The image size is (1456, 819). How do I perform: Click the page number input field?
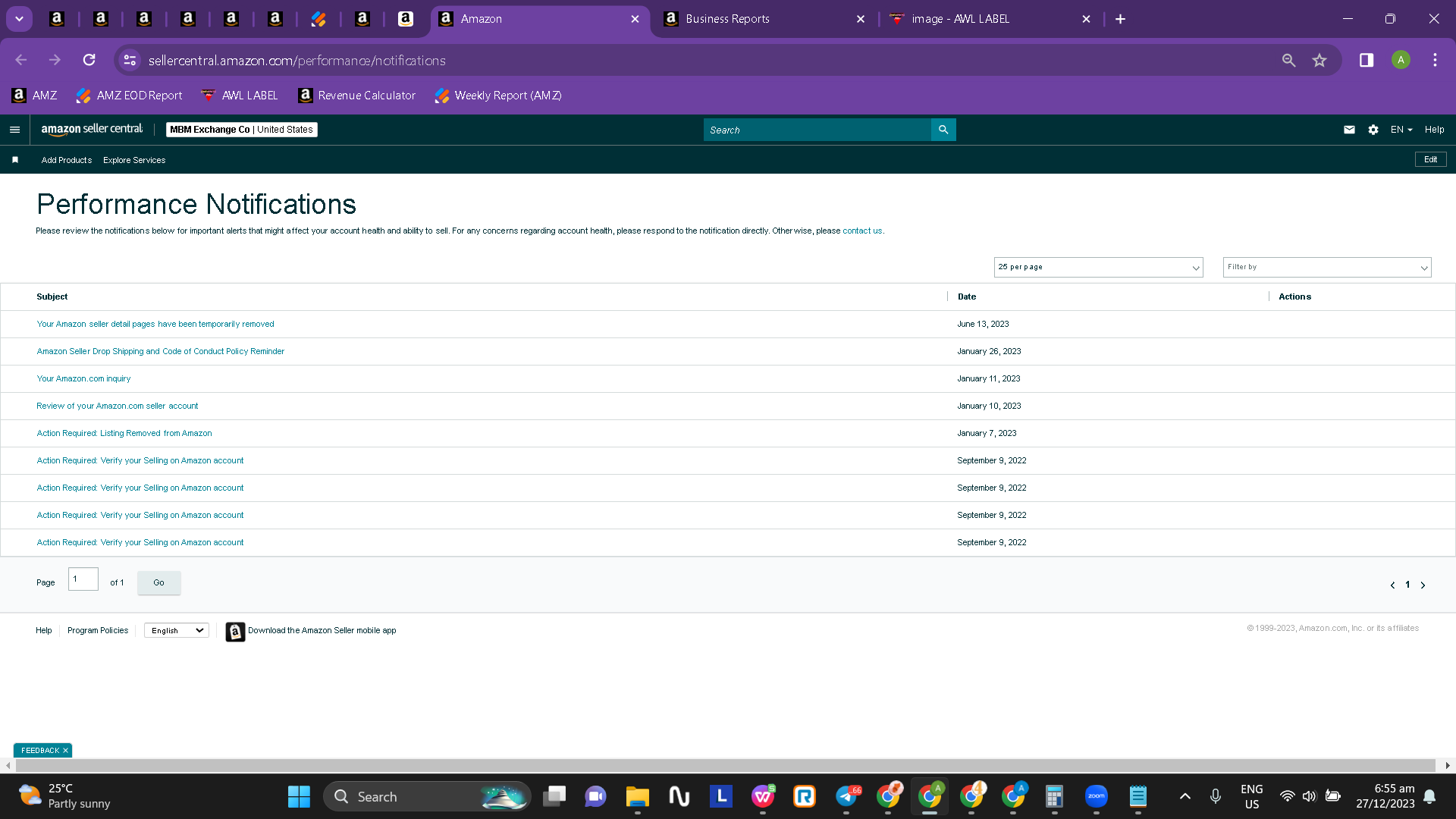click(83, 579)
